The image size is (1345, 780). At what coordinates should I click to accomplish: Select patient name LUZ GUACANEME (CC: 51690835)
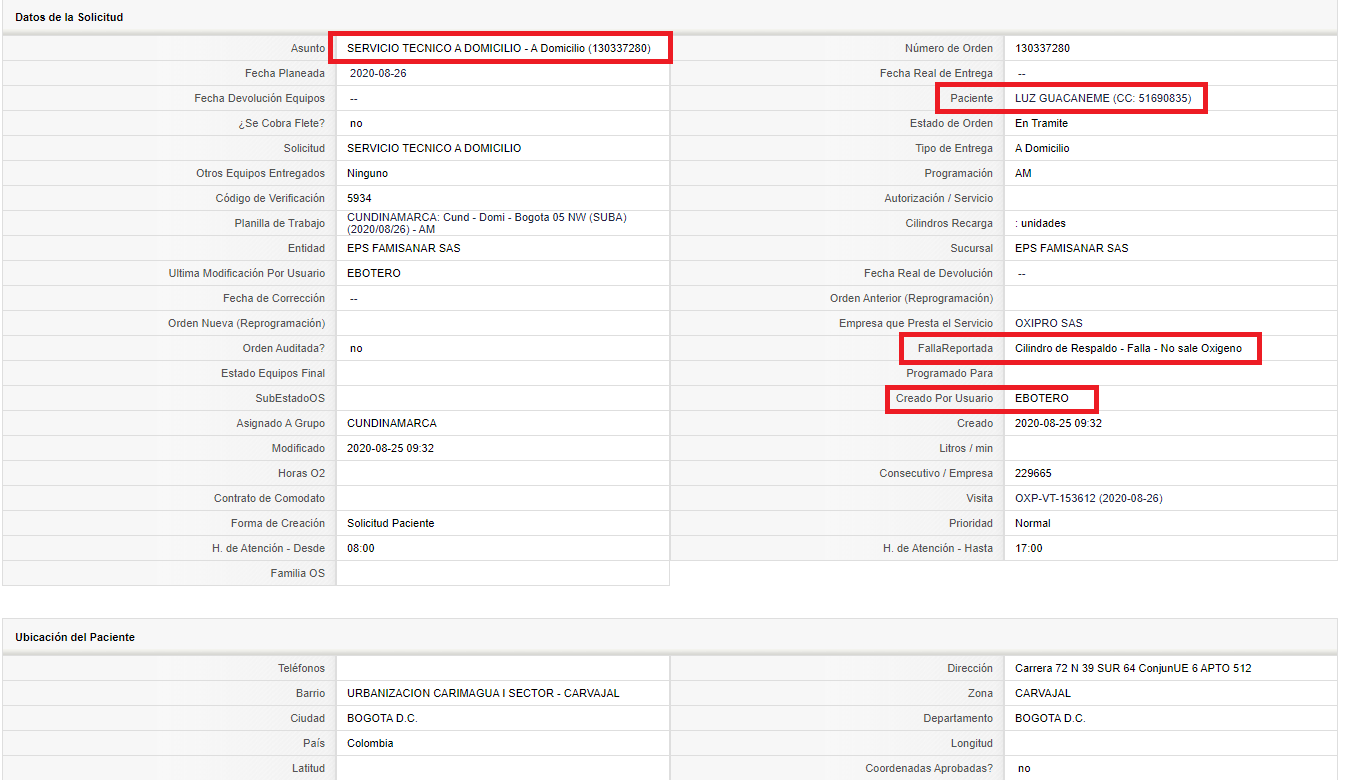coord(1103,98)
